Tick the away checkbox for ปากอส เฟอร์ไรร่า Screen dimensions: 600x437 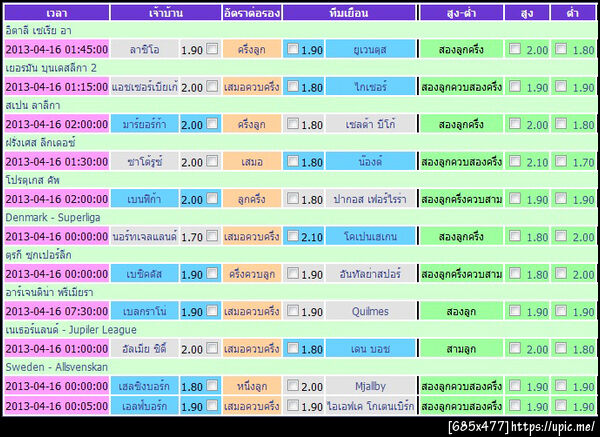293,199
